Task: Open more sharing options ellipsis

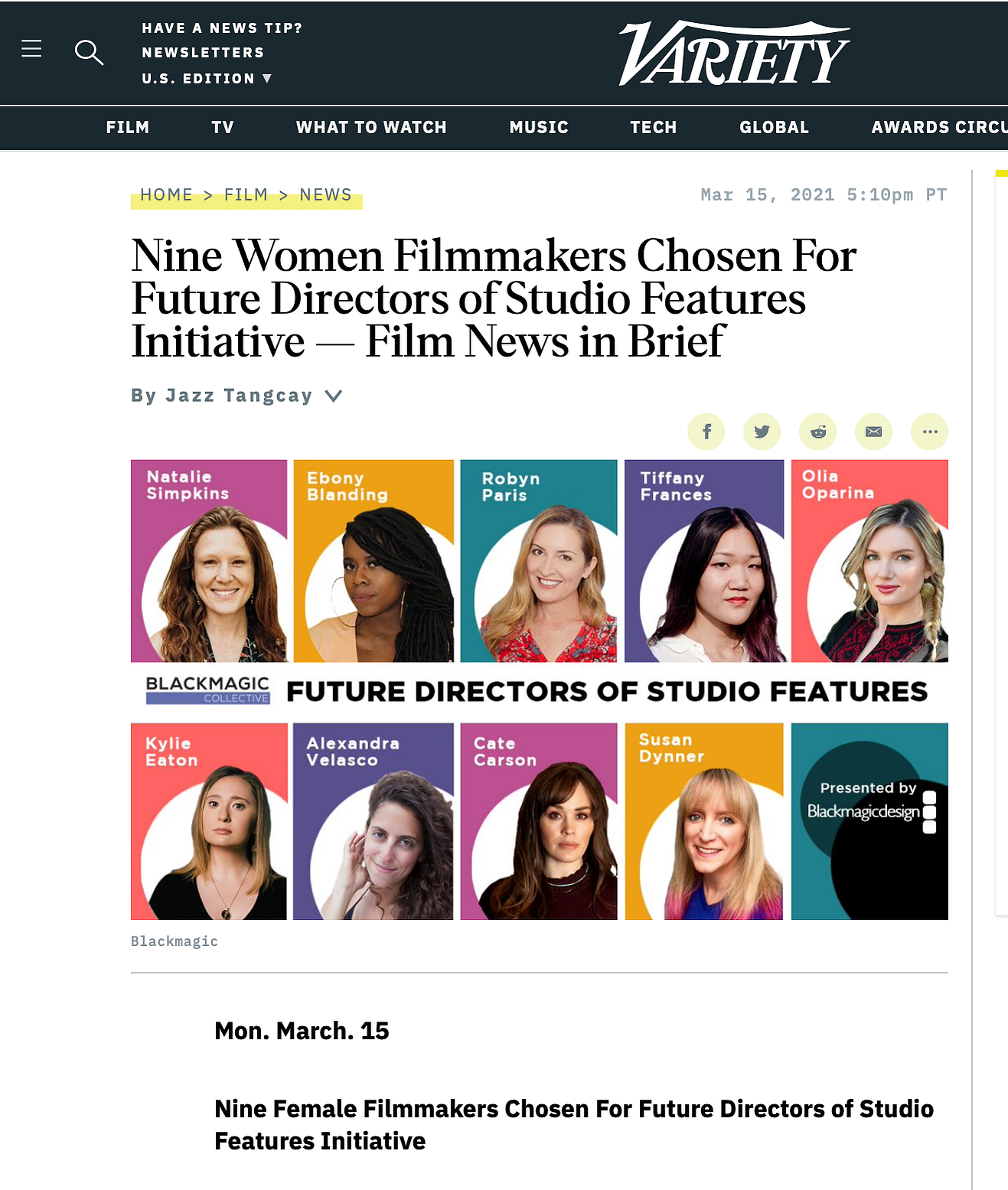Action: tap(930, 432)
